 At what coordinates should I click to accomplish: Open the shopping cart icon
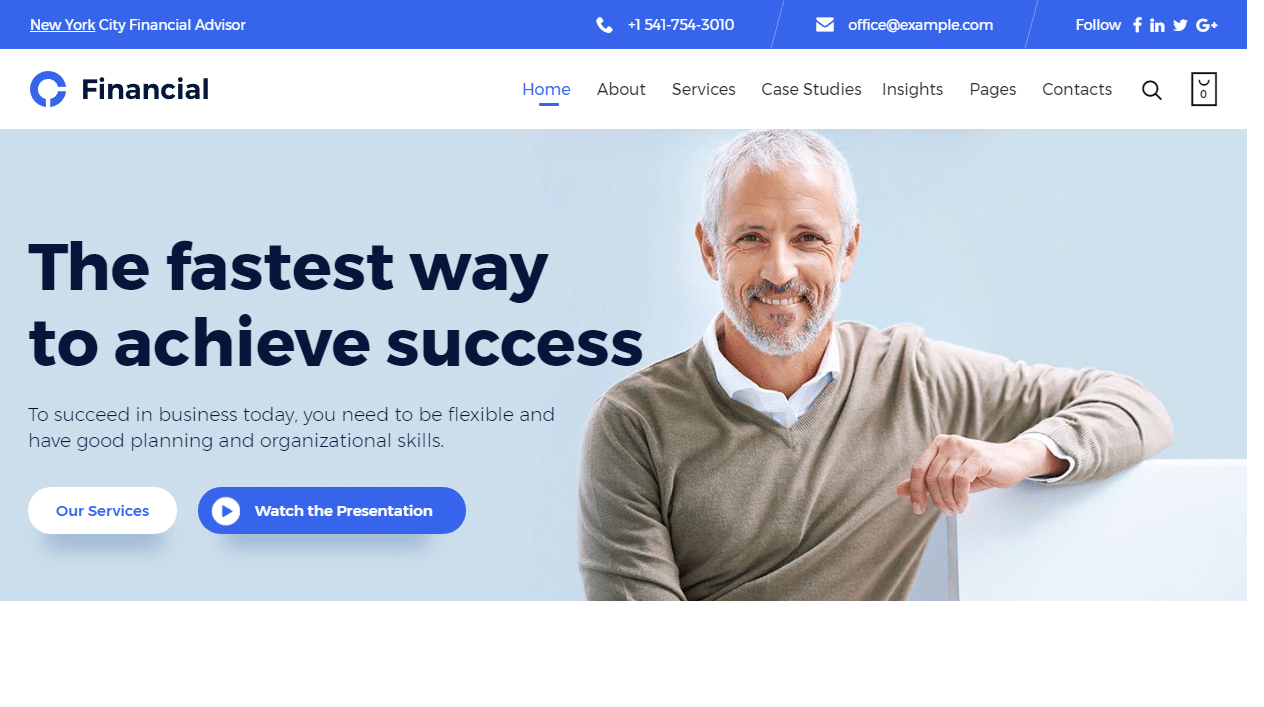point(1204,89)
